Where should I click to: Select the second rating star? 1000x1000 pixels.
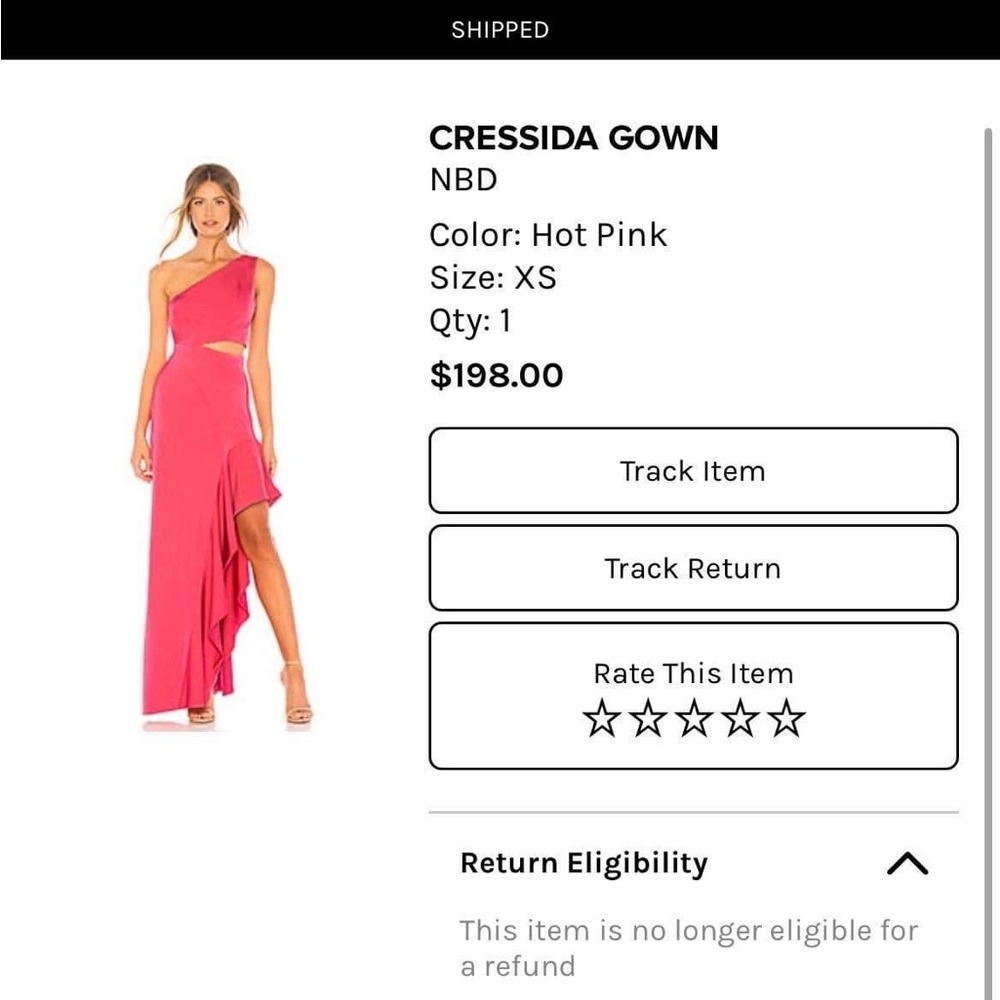647,719
